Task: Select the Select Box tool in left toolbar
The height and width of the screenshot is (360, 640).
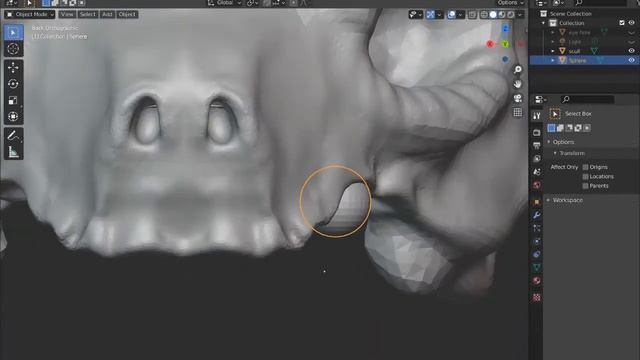Action: click(13, 32)
